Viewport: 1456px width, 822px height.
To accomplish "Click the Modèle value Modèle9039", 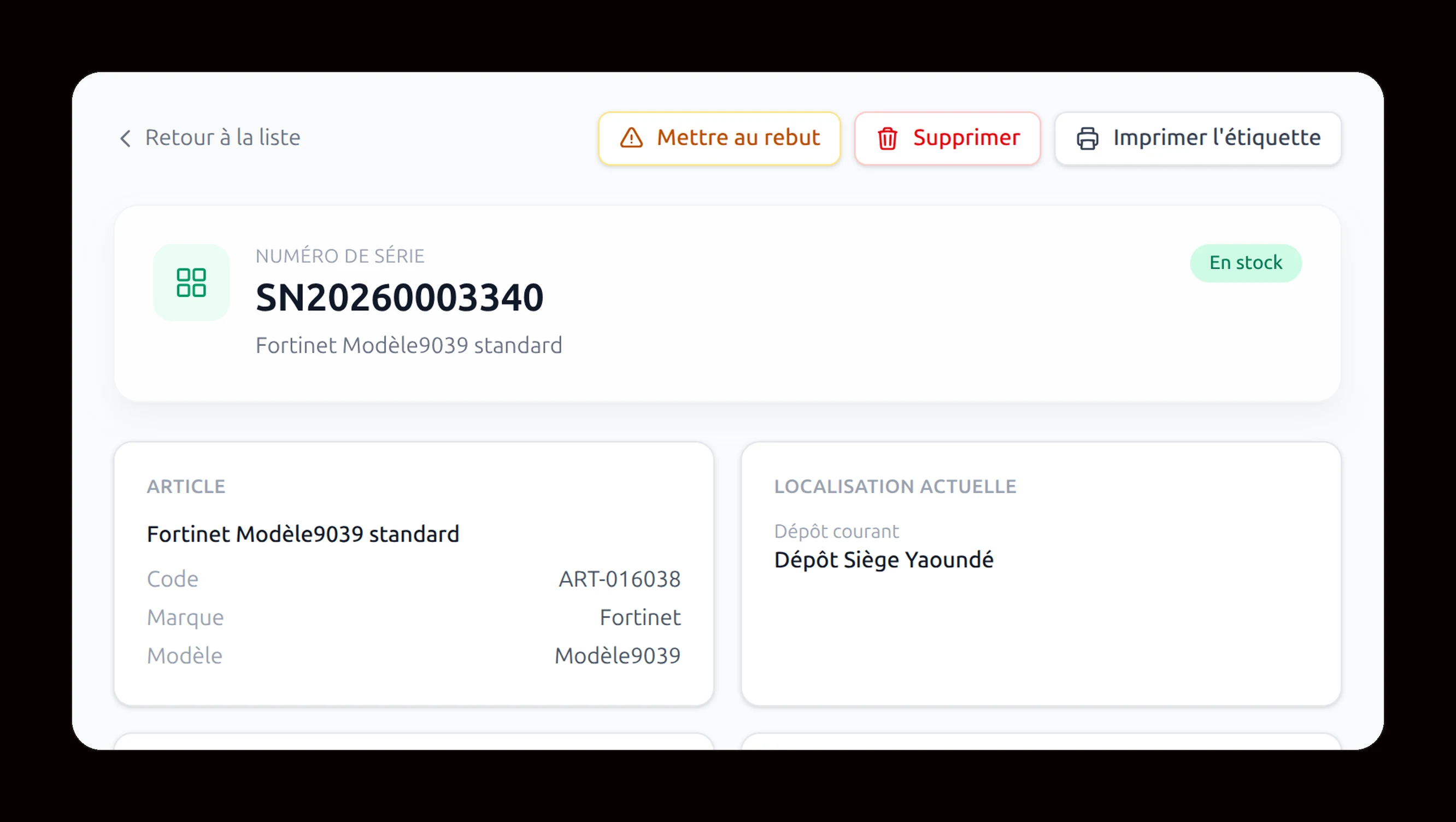I will [x=617, y=656].
